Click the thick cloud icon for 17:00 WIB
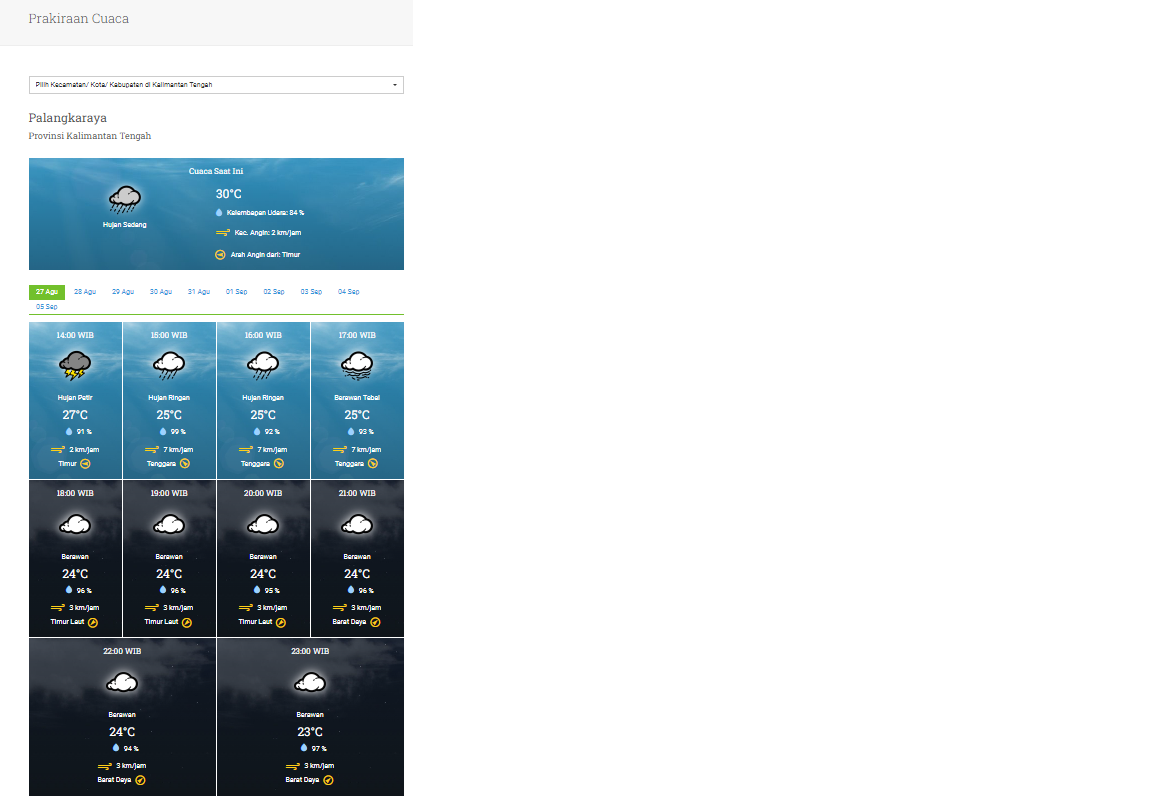The height and width of the screenshot is (802, 1152). pyautogui.click(x=357, y=365)
